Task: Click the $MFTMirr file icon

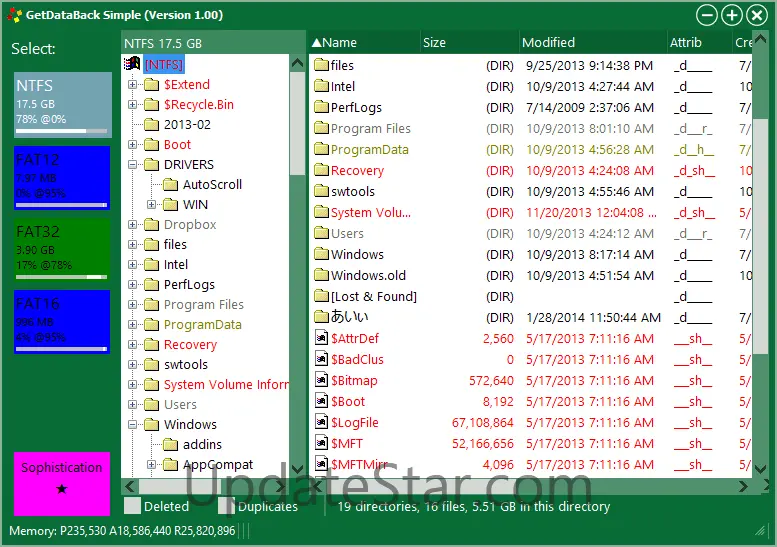Action: pyautogui.click(x=322, y=464)
